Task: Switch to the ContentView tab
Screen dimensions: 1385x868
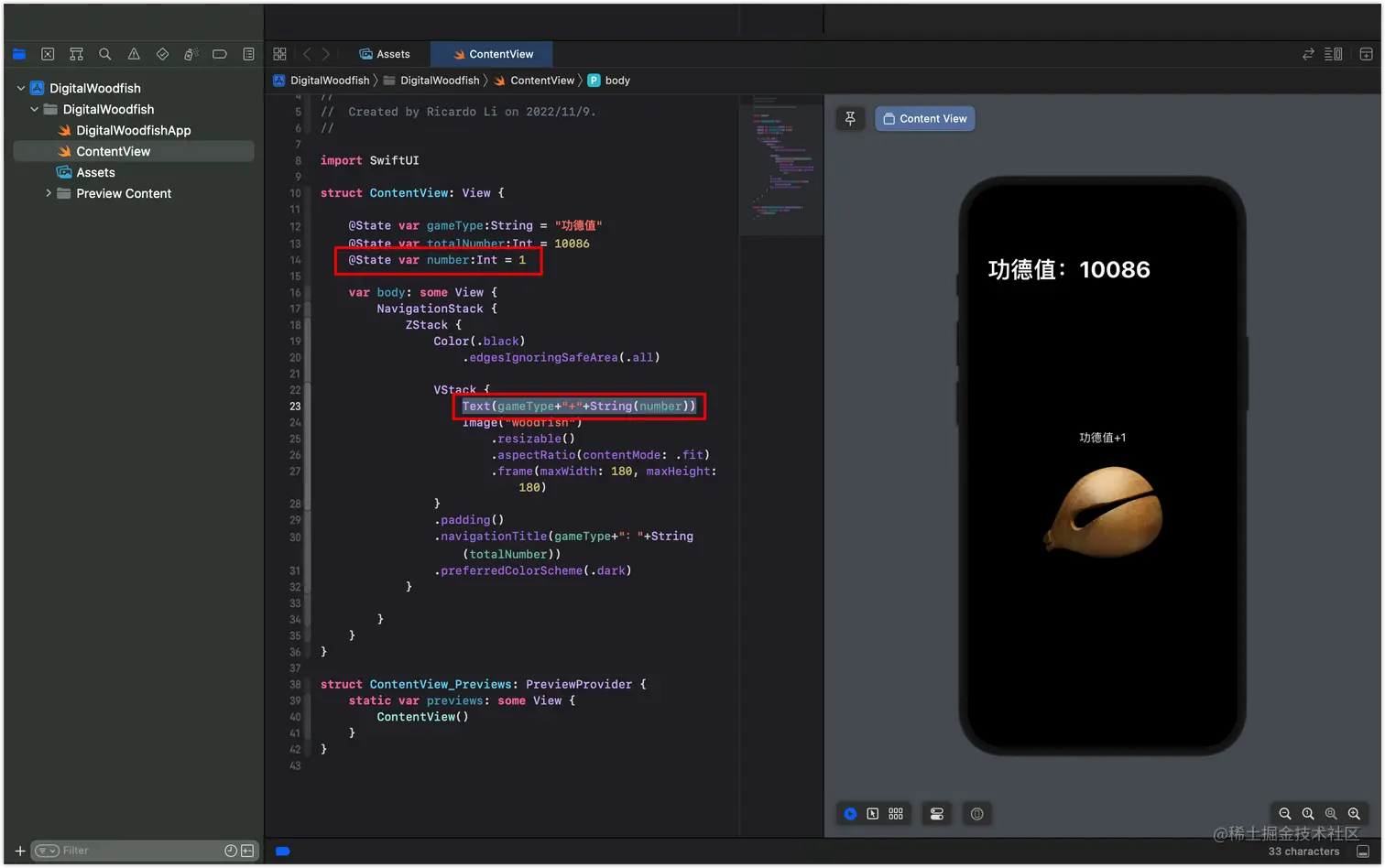Action: pos(493,54)
